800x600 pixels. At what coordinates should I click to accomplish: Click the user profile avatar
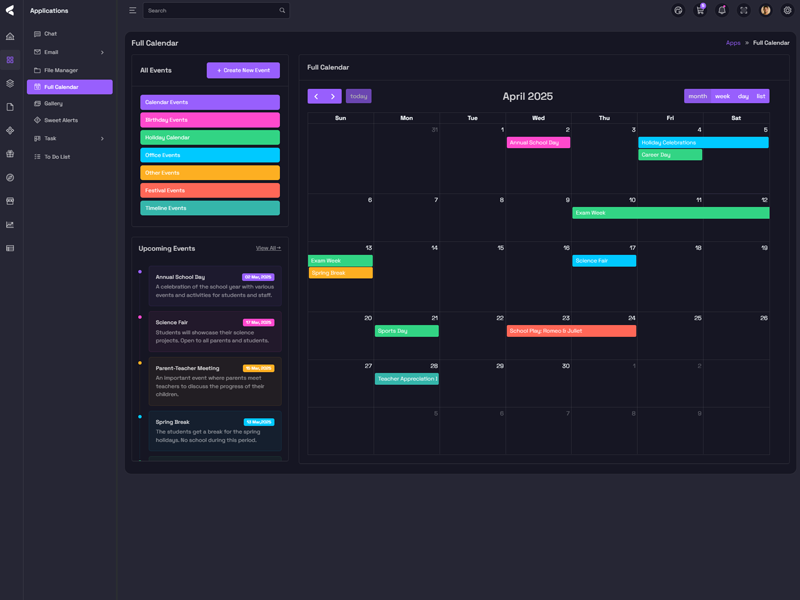766,11
